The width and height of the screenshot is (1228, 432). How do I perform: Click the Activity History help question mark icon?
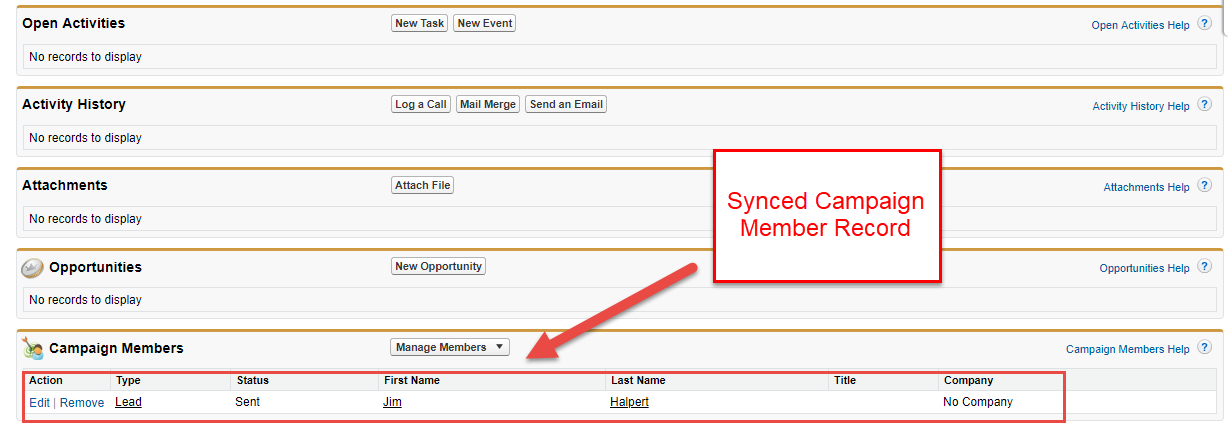coord(1204,104)
